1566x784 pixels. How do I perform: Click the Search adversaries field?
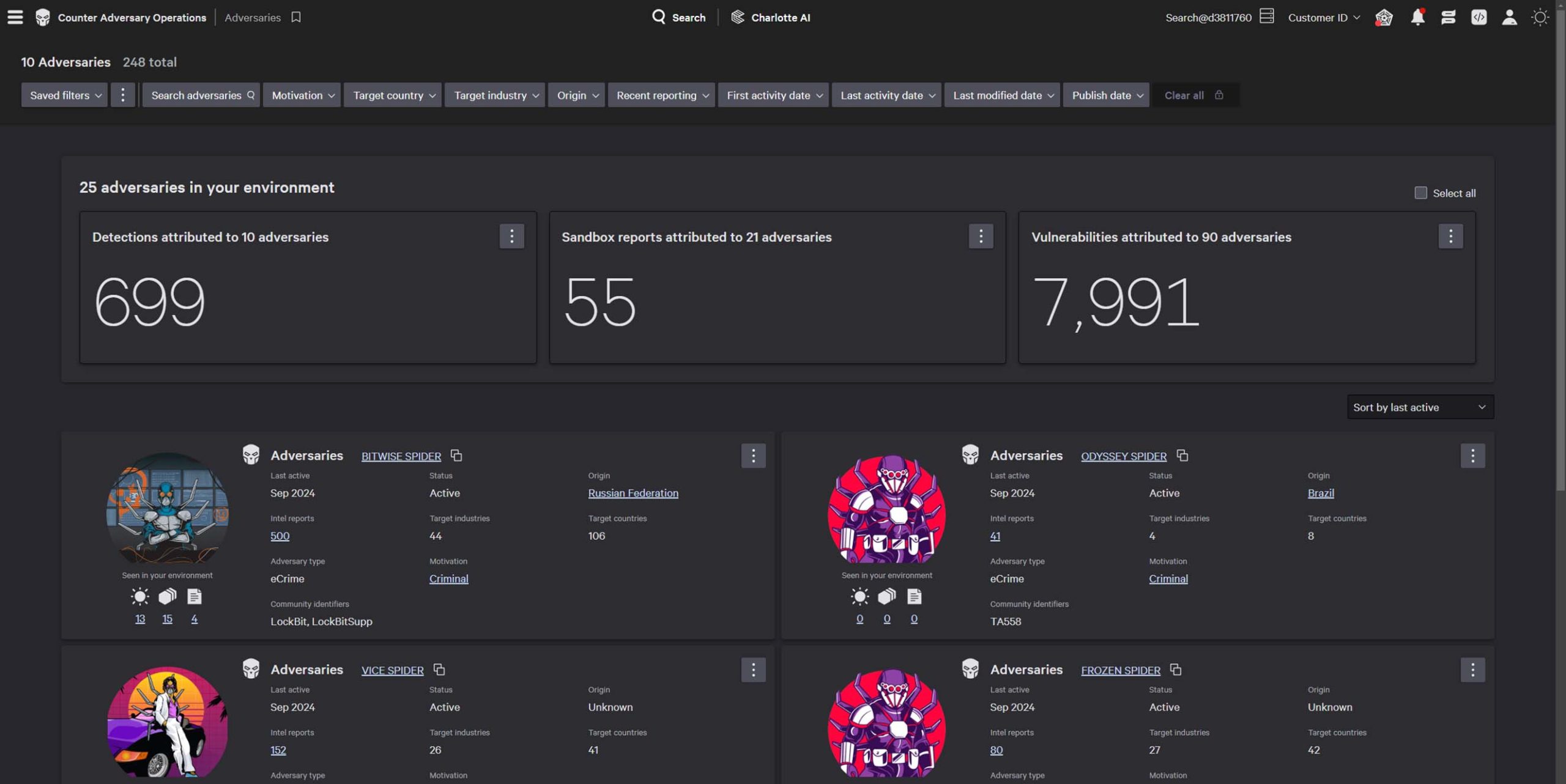(x=201, y=95)
